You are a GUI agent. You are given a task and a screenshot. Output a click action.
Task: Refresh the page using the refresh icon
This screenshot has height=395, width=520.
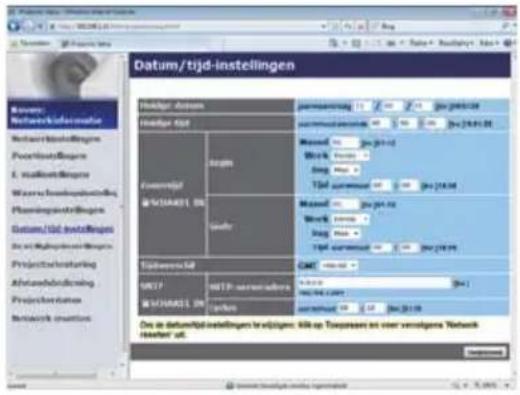348,26
